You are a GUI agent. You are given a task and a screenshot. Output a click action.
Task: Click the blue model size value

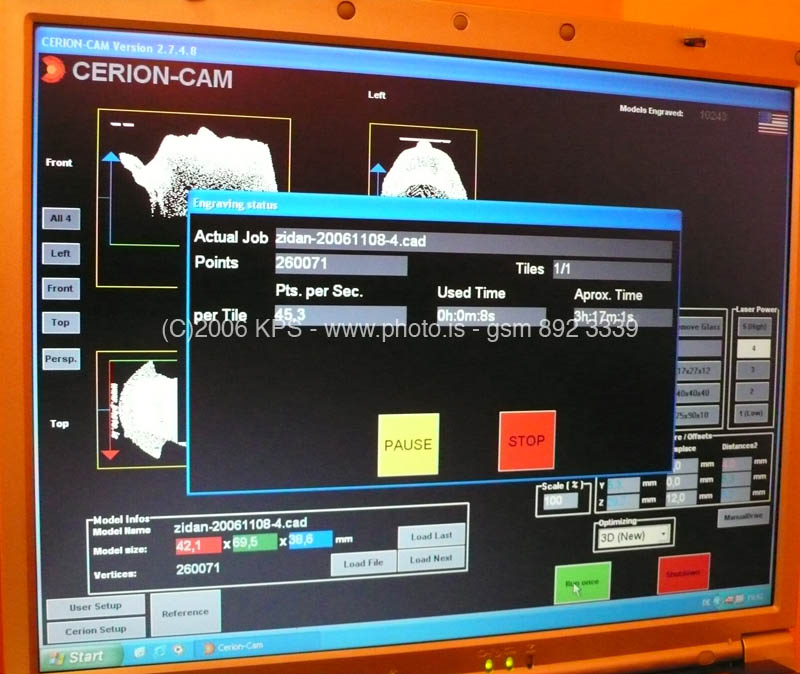pyautogui.click(x=310, y=540)
